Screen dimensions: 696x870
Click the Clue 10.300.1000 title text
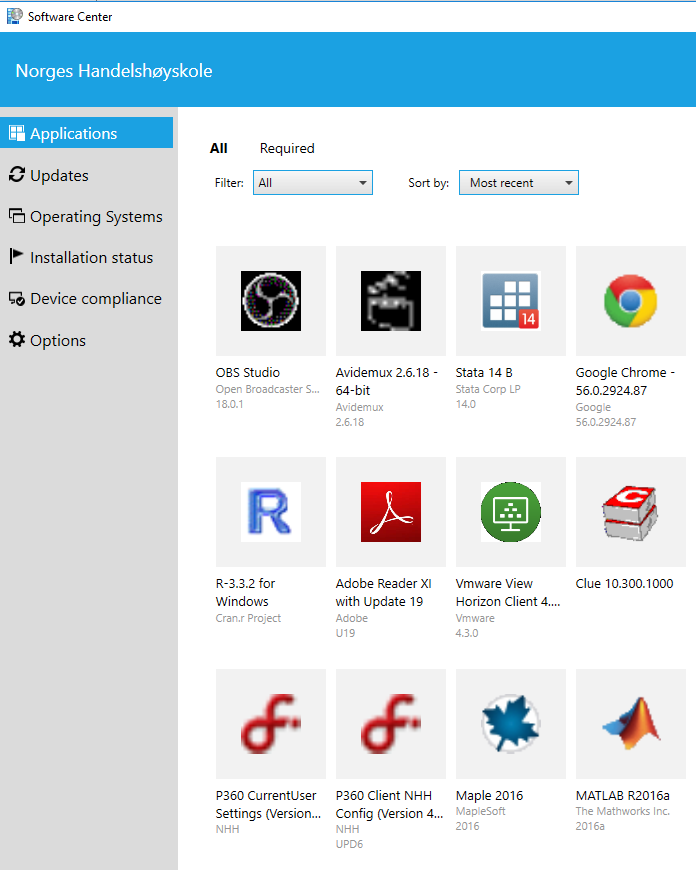click(x=624, y=583)
